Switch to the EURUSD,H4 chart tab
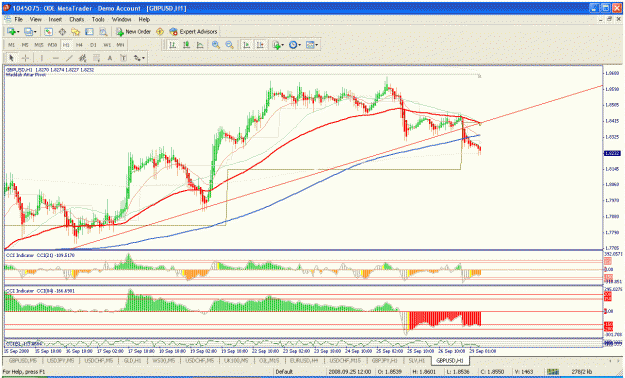 (304, 360)
